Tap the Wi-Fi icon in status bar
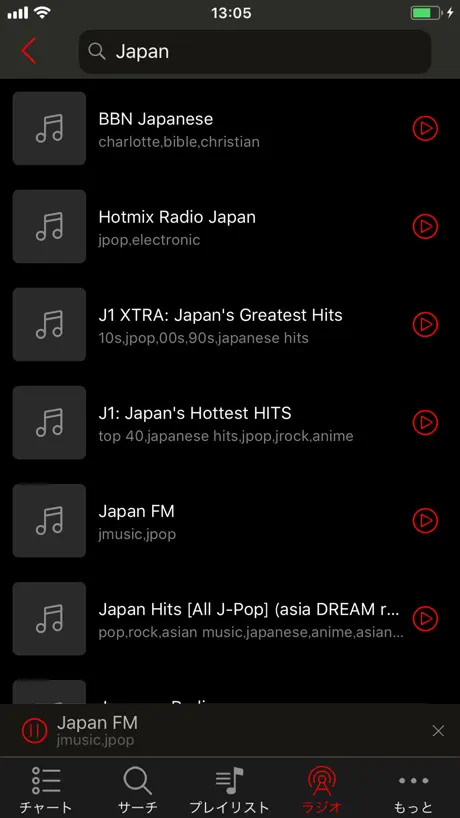 pos(42,13)
